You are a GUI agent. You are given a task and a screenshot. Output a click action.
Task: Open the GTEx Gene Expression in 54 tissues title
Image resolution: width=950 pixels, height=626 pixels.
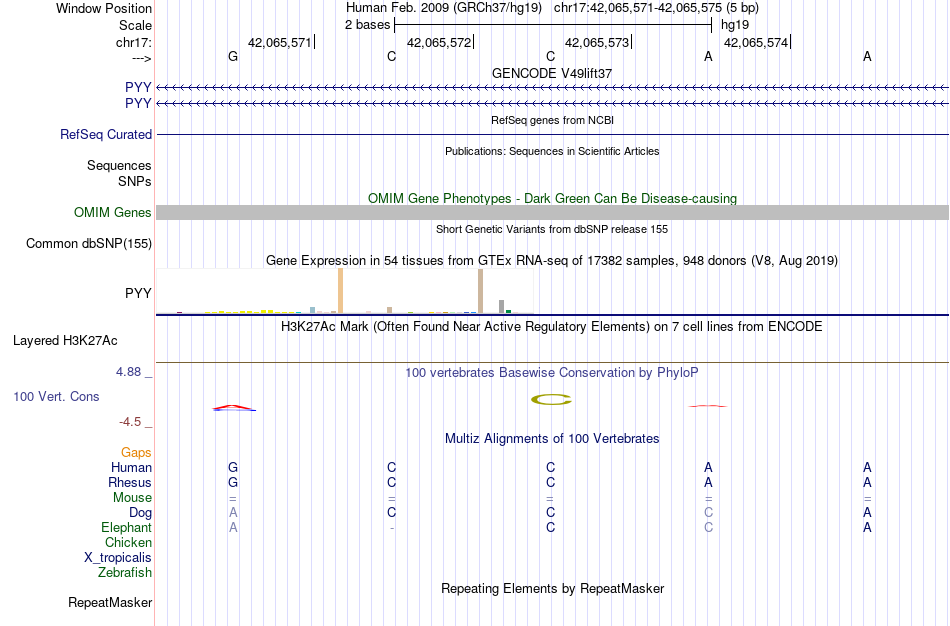[552, 261]
